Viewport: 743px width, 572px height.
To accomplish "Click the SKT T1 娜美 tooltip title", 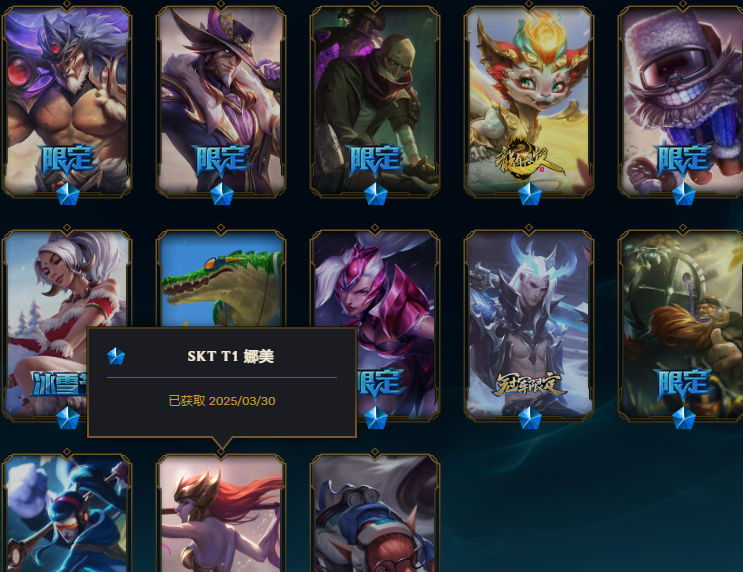I will 231,356.
